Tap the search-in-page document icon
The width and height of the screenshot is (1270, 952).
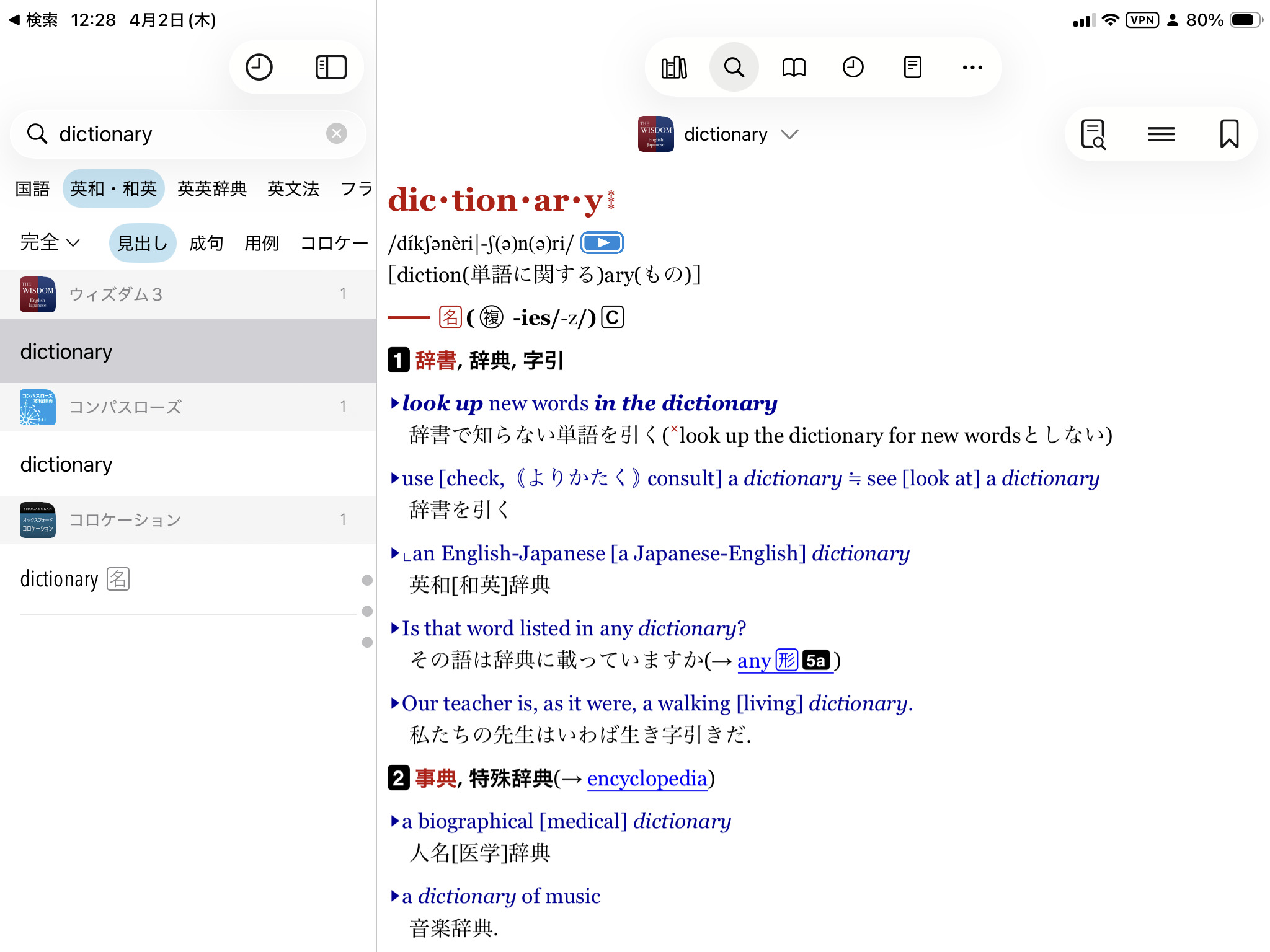pyautogui.click(x=1093, y=134)
